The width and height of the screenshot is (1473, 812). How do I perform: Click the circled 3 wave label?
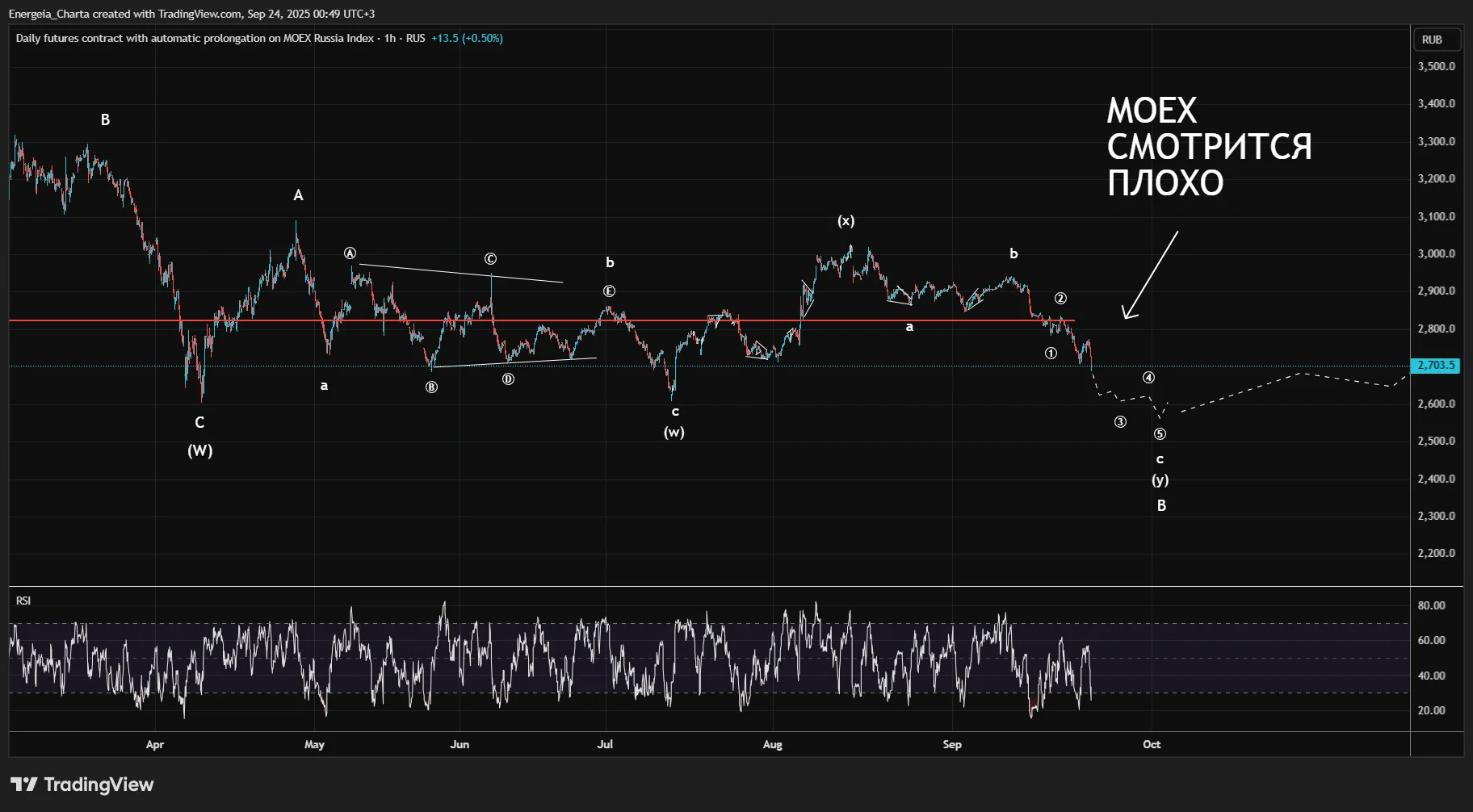(x=1120, y=422)
